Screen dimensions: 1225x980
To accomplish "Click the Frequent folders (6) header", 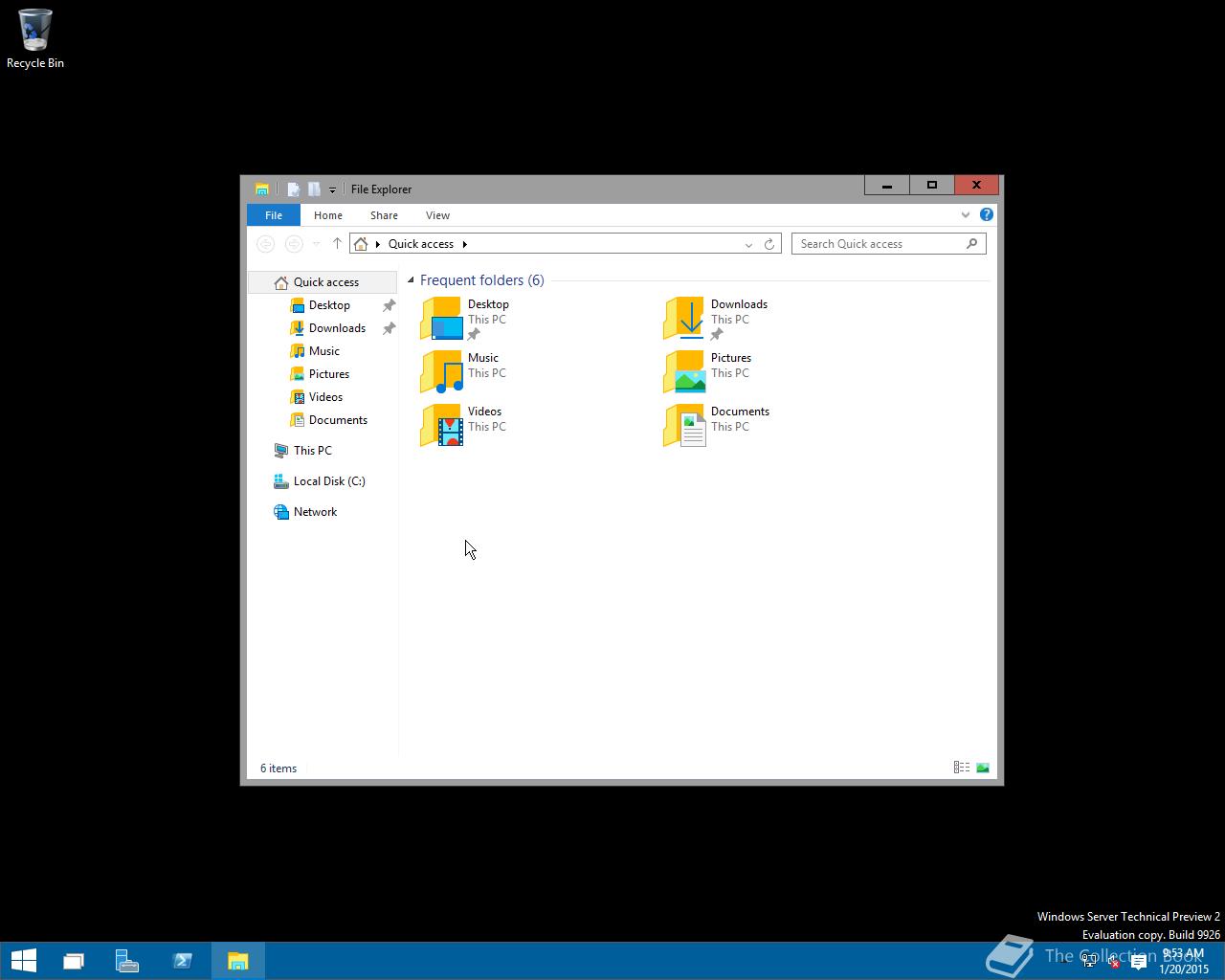I will [x=481, y=280].
